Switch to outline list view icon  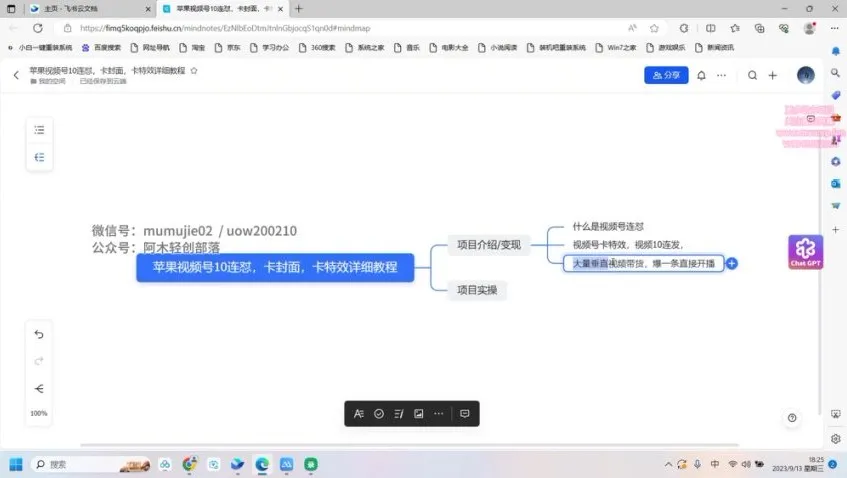[39, 130]
